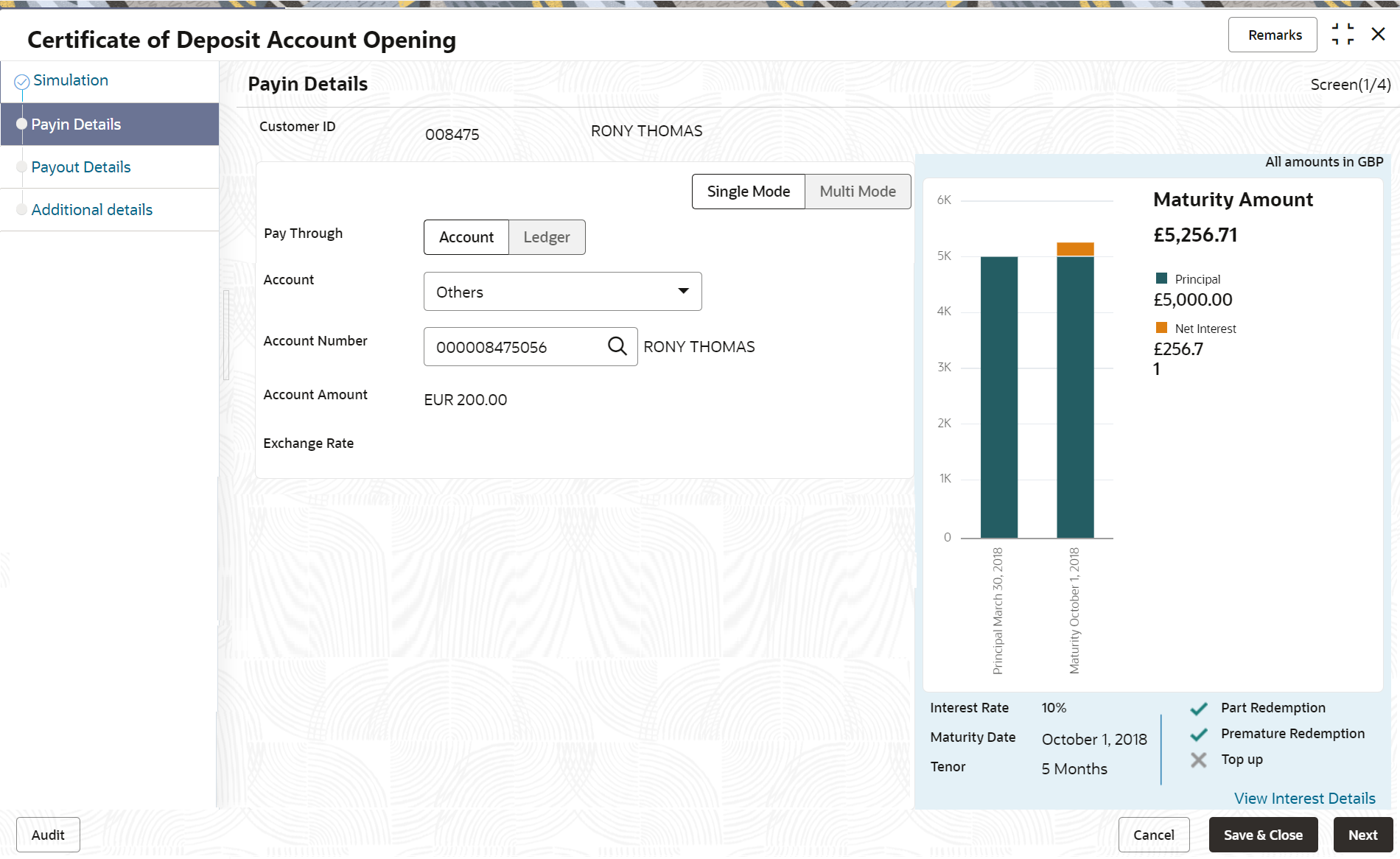Click the Top up label
Screen dimensions: 1400x859
[1242, 760]
